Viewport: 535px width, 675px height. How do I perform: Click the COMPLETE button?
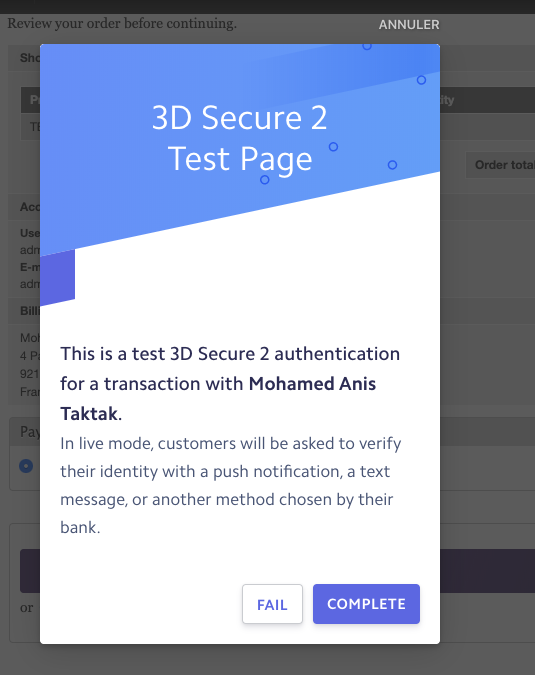point(366,604)
